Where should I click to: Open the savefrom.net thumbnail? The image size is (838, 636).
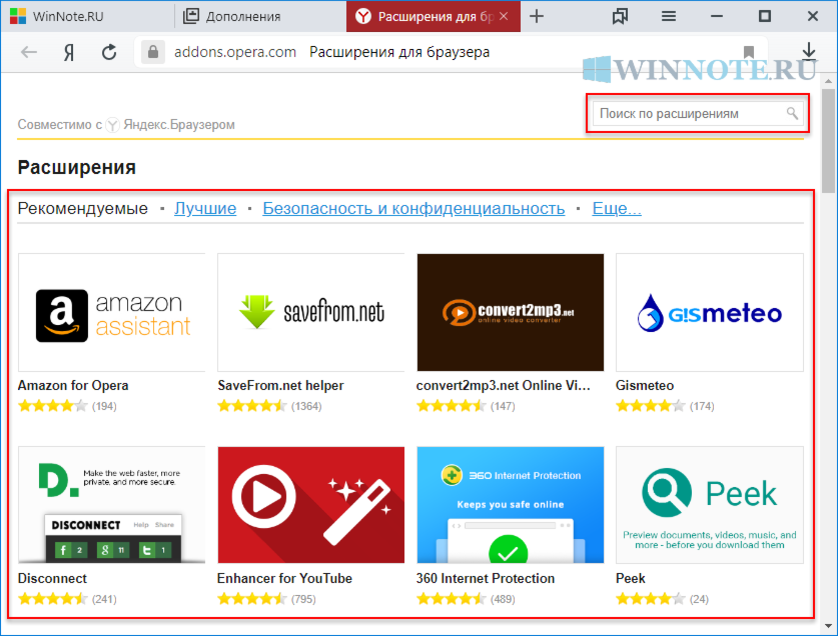[311, 313]
